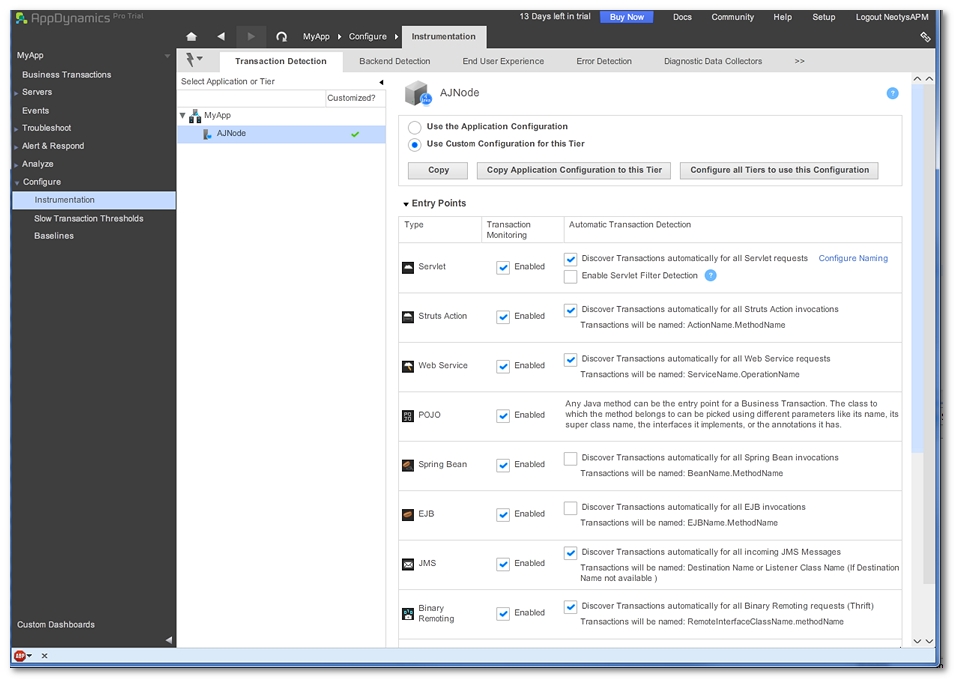The height and width of the screenshot is (679, 954).
Task: Collapse the Entry Points section
Action: point(406,204)
